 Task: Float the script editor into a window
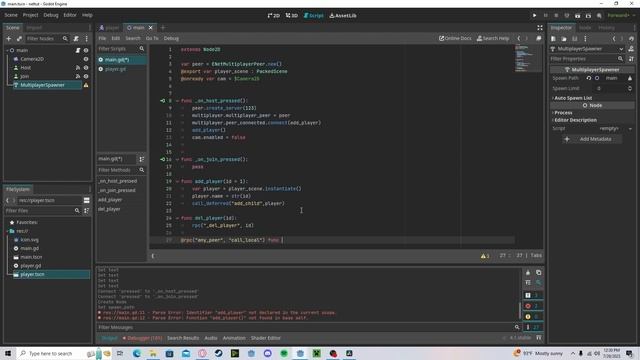539,38
